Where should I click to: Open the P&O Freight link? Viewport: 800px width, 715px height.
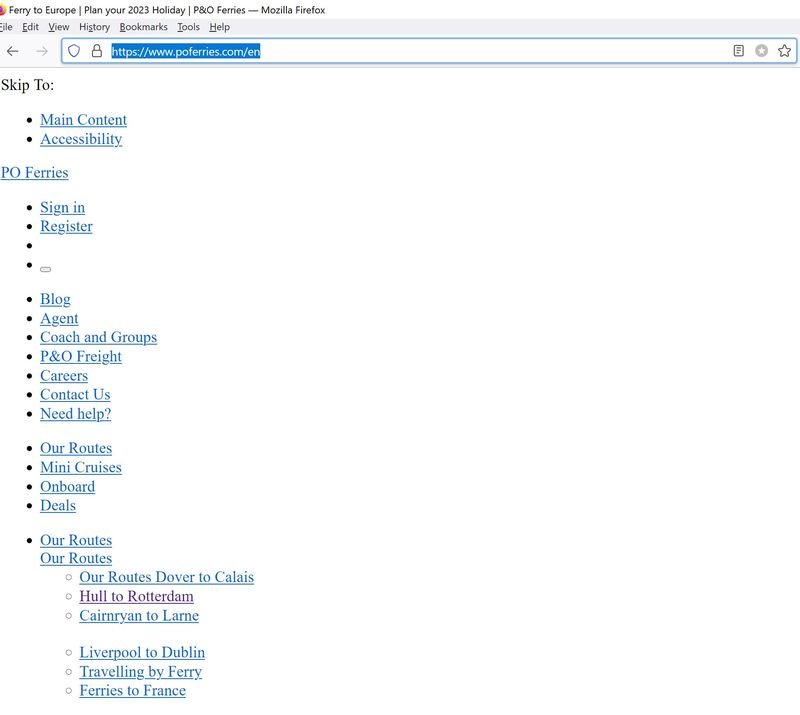pos(81,356)
